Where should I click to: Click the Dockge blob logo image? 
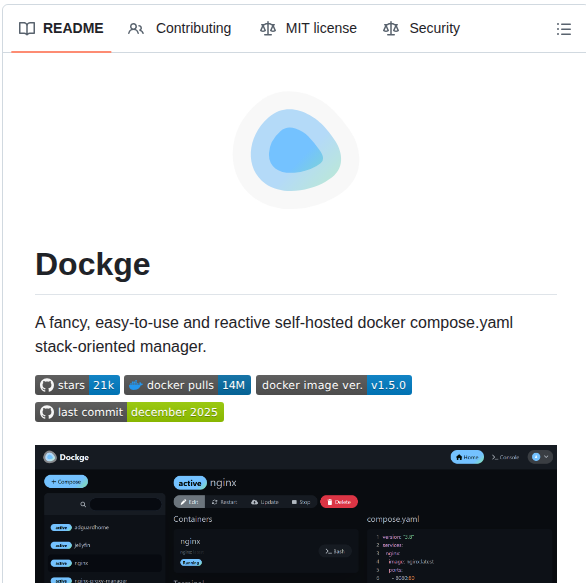tap(296, 150)
